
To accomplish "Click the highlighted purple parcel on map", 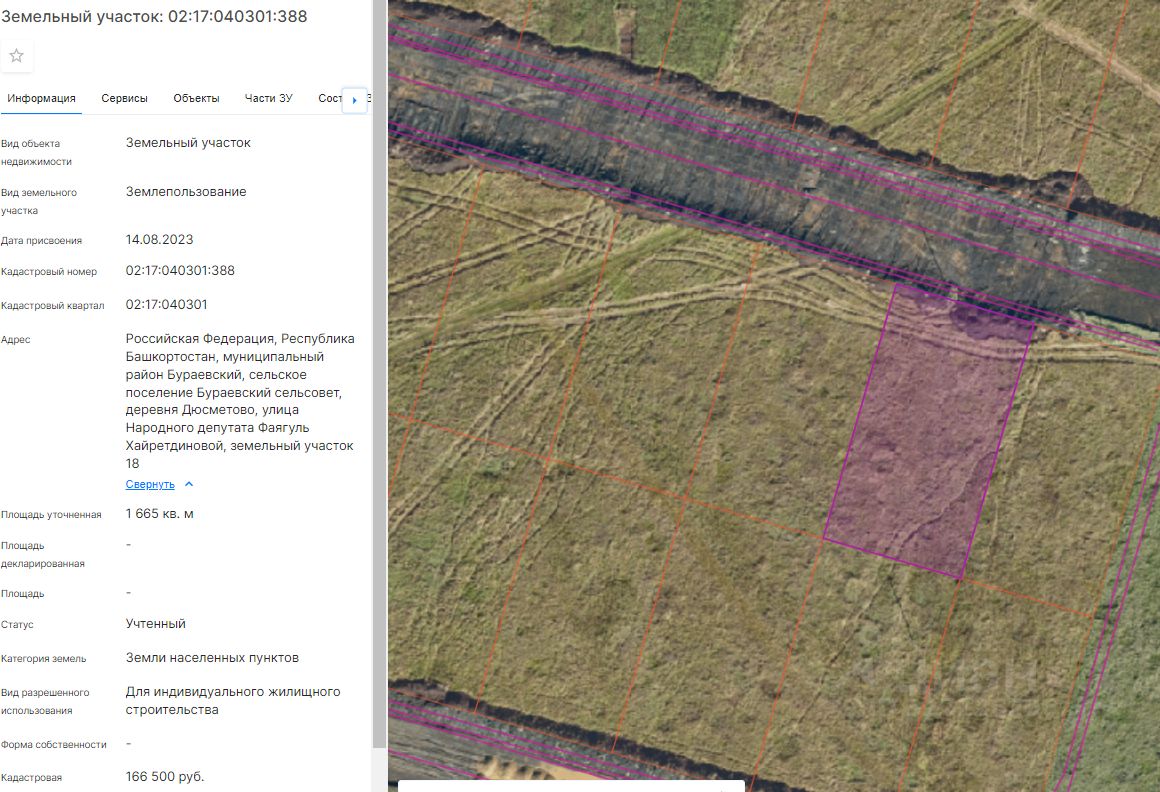I will click(928, 433).
